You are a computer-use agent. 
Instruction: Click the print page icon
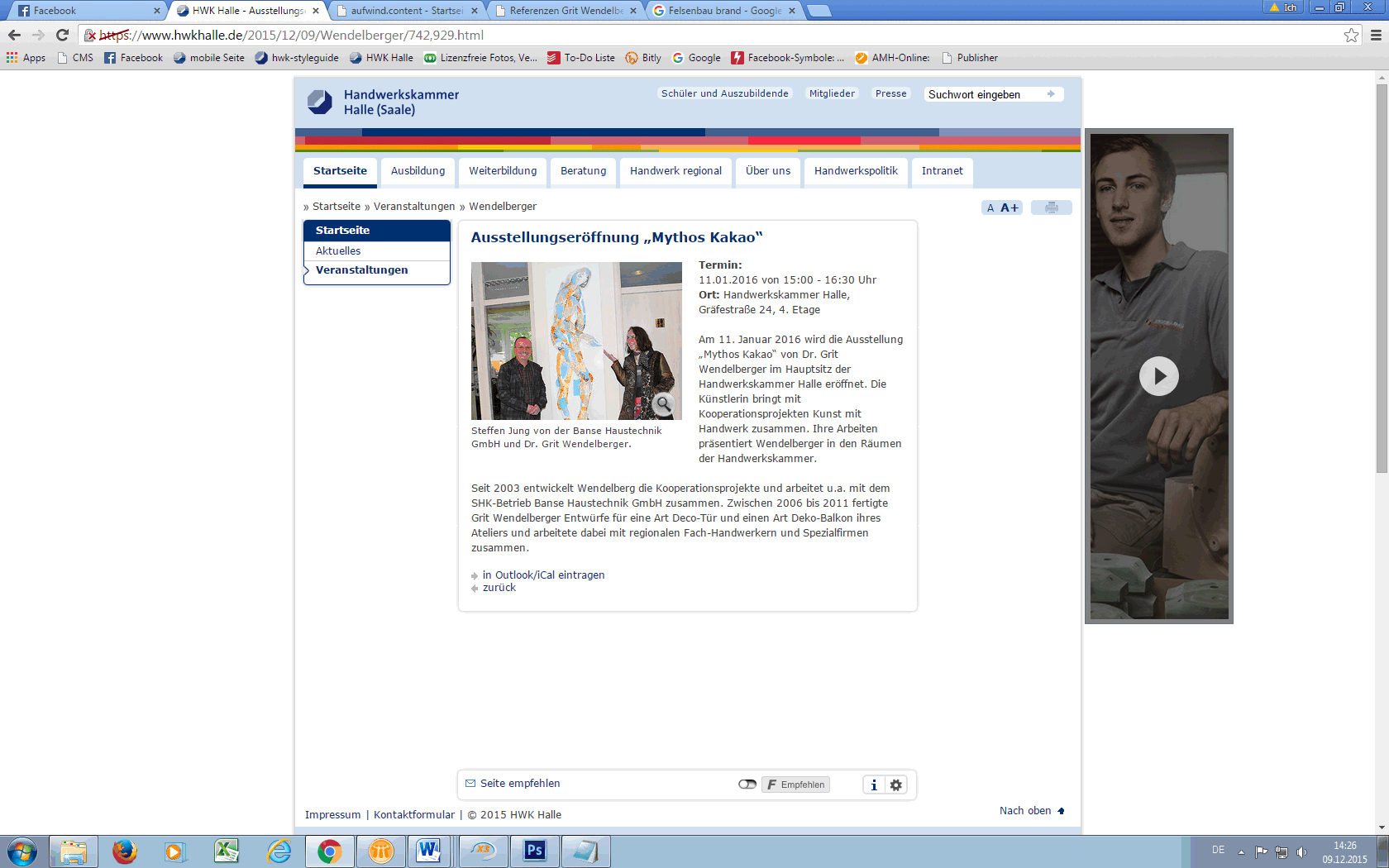(1051, 207)
